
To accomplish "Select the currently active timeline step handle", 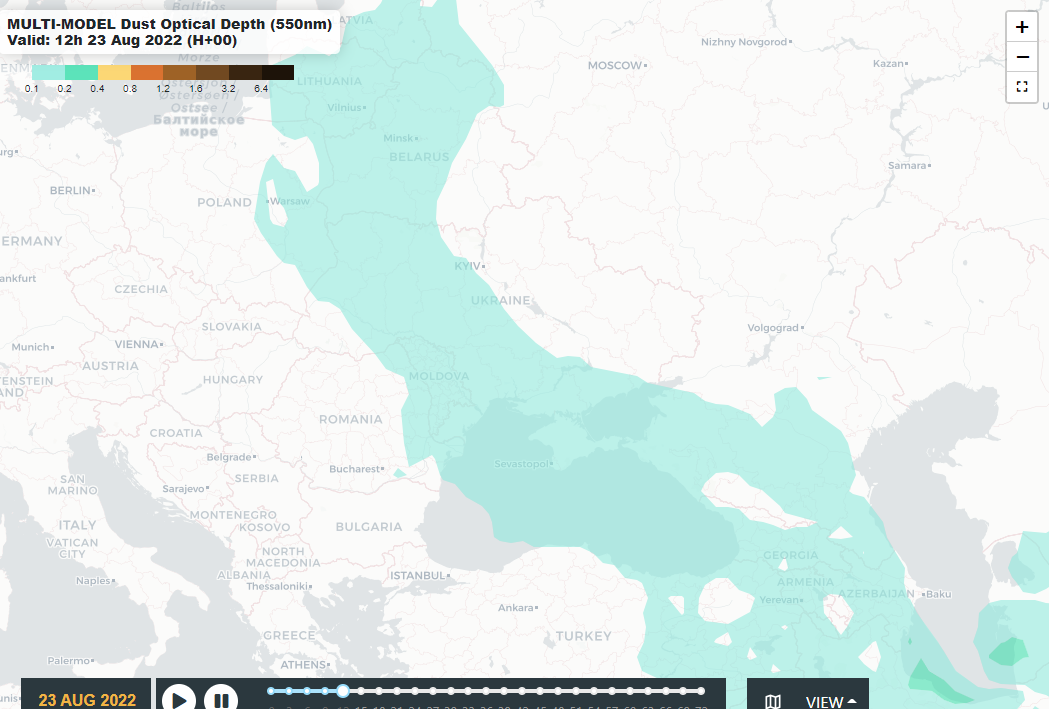I will [x=343, y=691].
